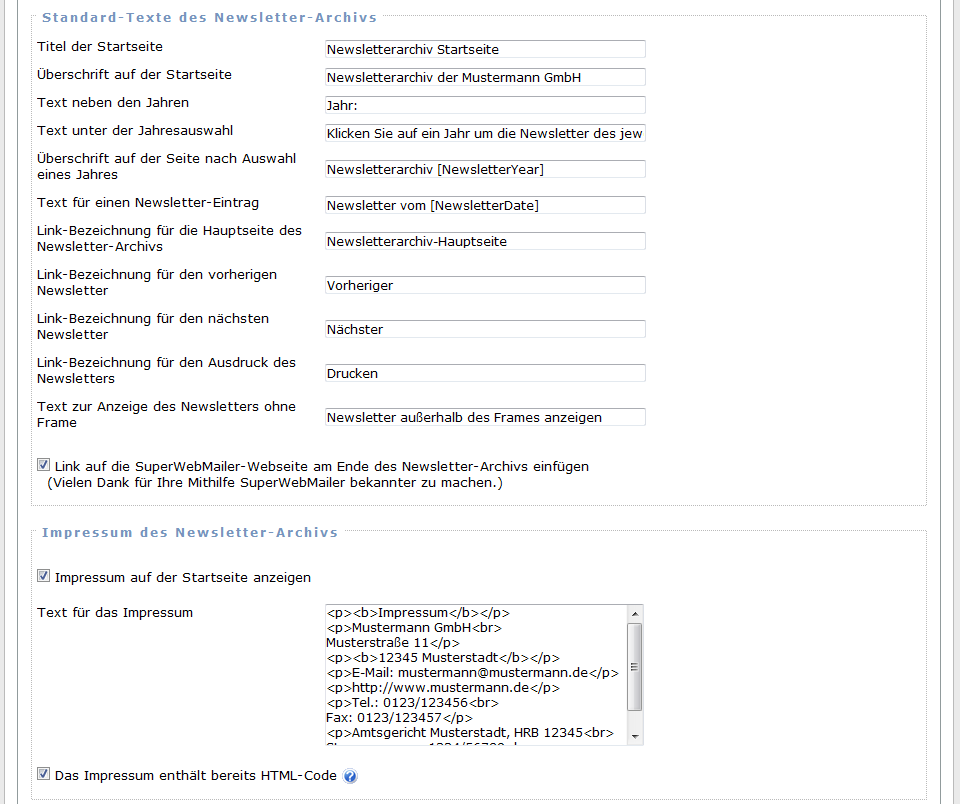The height and width of the screenshot is (804, 960).
Task: Select the 'Newsletterarchiv-Hauptseite' input field
Action: tap(485, 241)
